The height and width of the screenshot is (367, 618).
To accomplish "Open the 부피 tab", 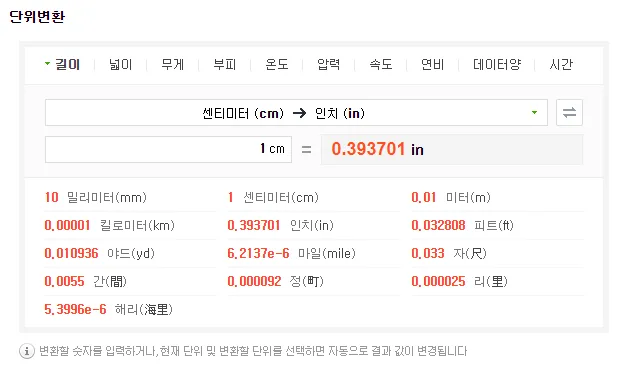I will tap(225, 64).
